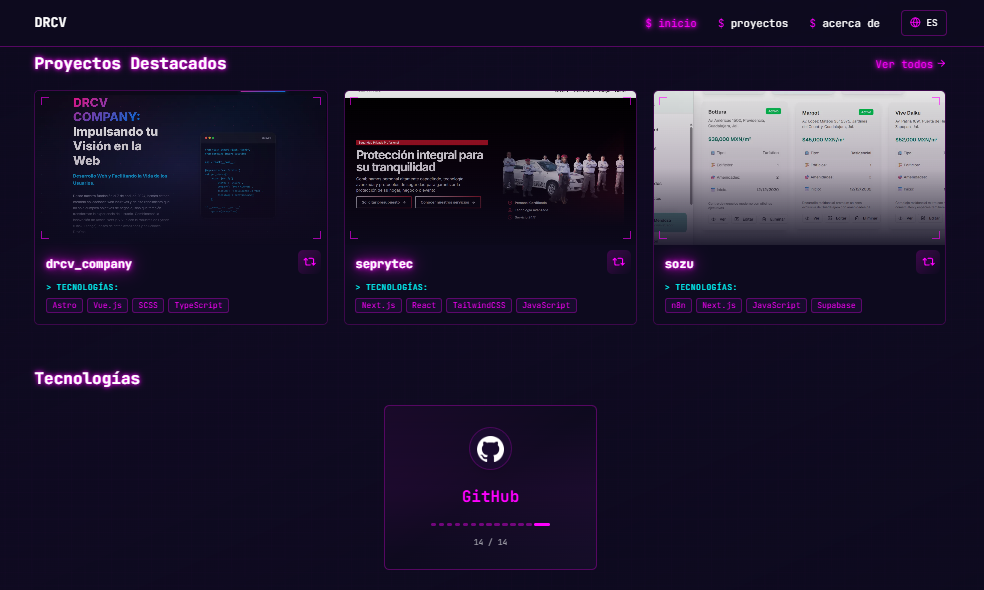
Task: Open the sozu project preview image
Action: pyautogui.click(x=799, y=166)
